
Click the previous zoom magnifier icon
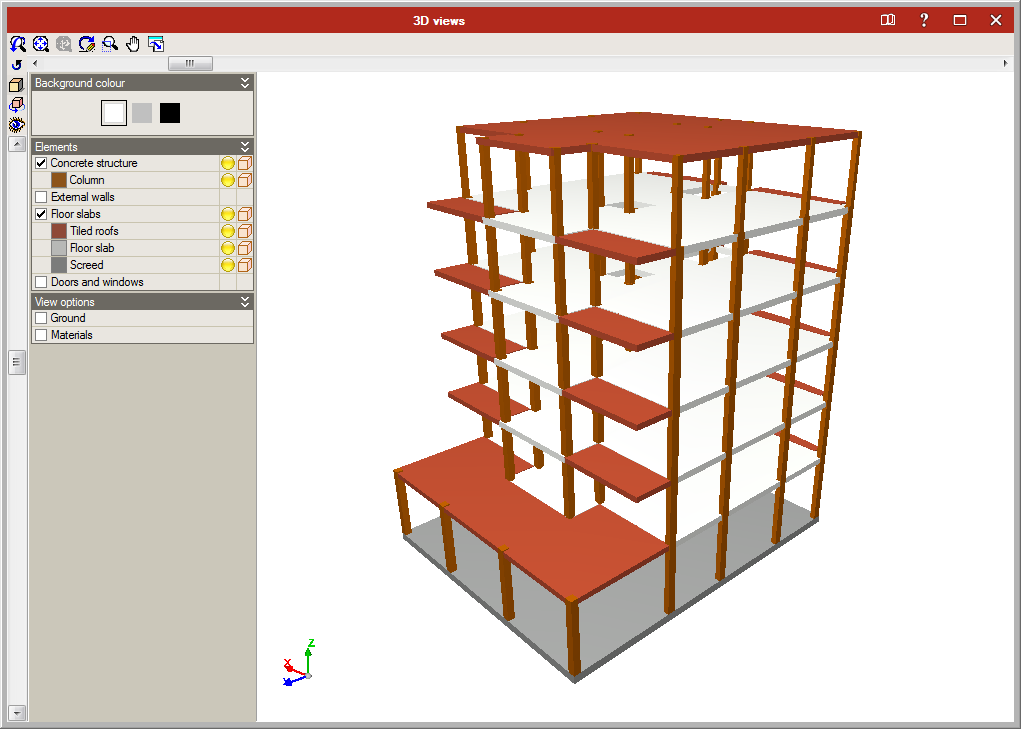(x=18, y=44)
